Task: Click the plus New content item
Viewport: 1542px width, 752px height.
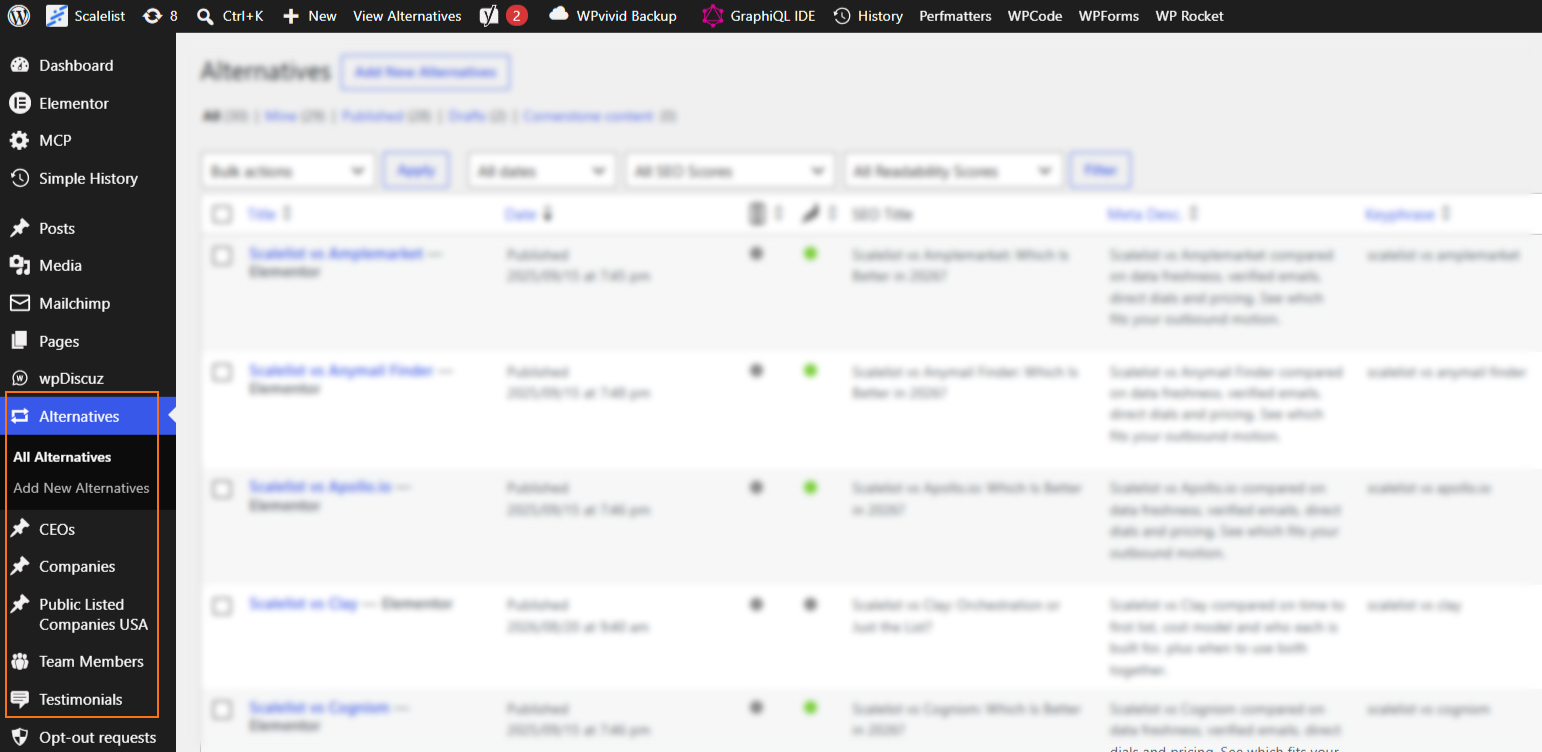Action: [310, 16]
